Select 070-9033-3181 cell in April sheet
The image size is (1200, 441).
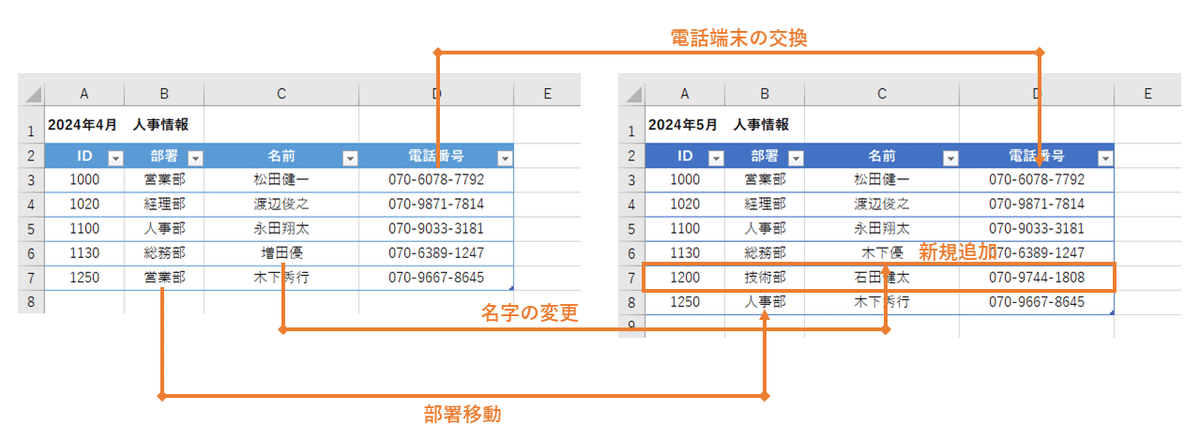436,228
